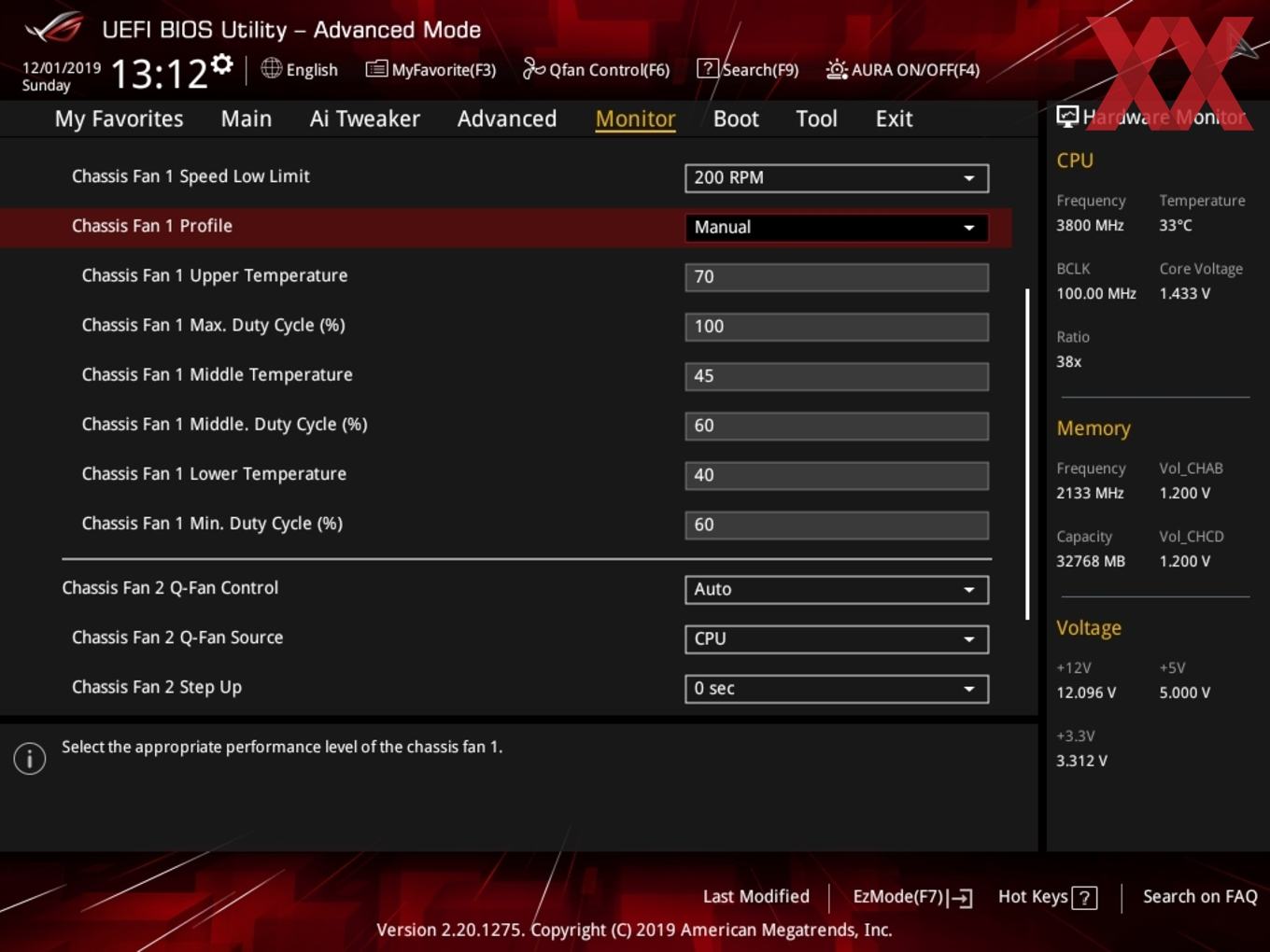Click the English language button
Screen dimensions: 1270x952
click(x=300, y=69)
